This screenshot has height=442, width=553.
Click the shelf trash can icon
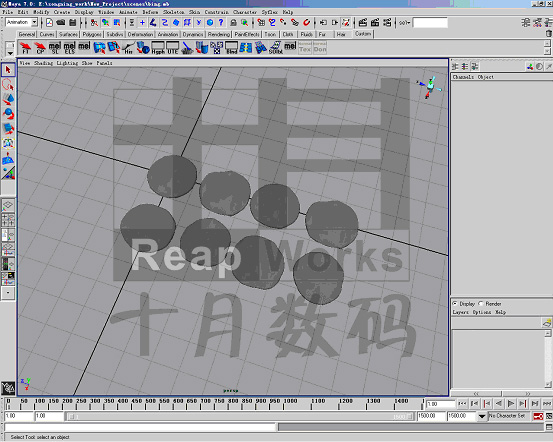[x=549, y=34]
